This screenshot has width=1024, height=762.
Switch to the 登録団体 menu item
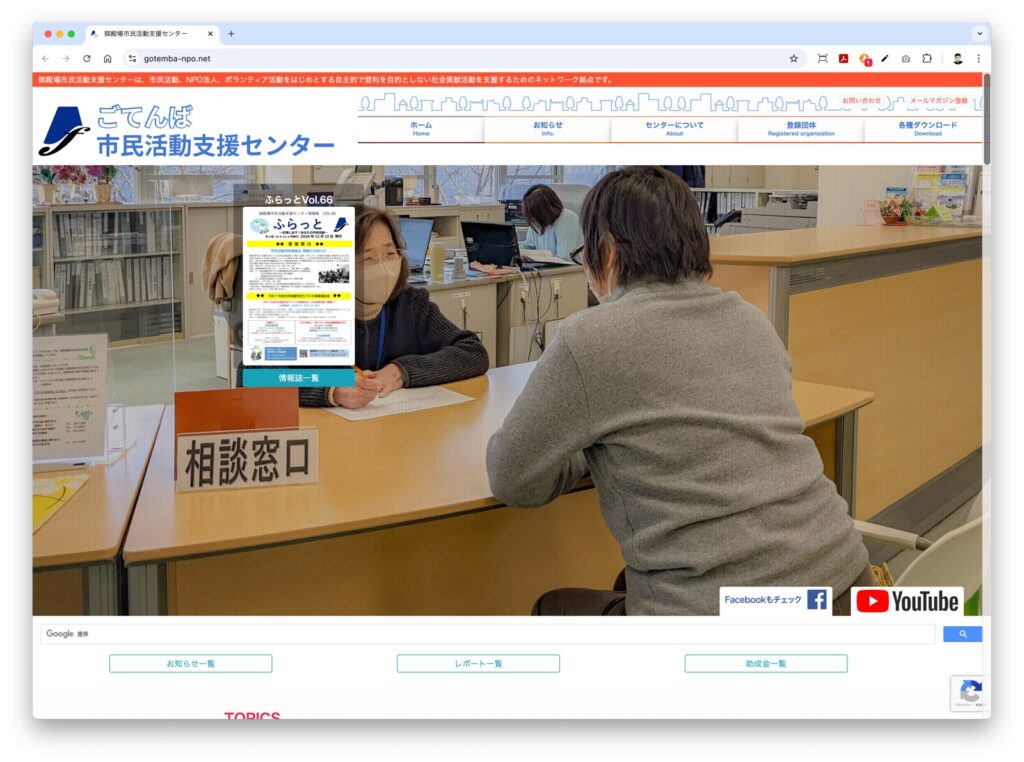800,129
